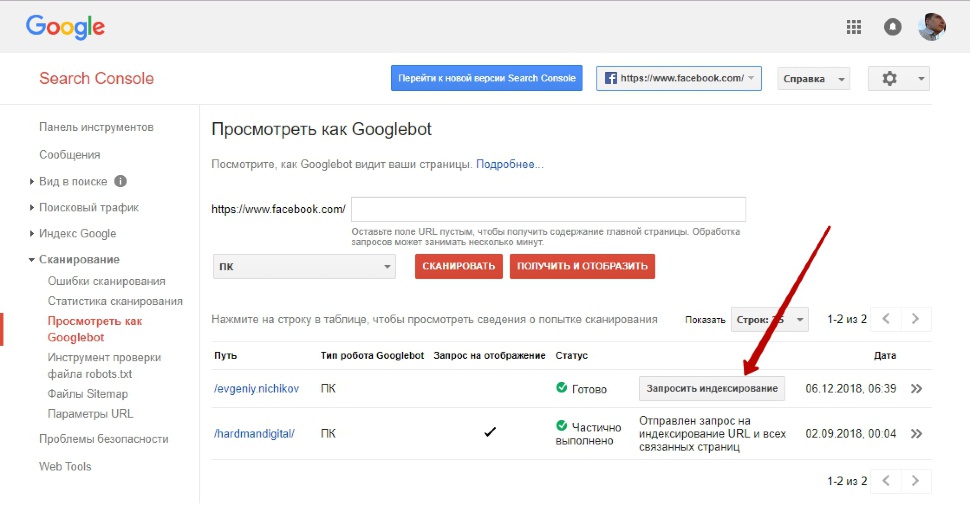
Task: Click the СКАНИРОВАТЬ button
Action: click(x=458, y=266)
